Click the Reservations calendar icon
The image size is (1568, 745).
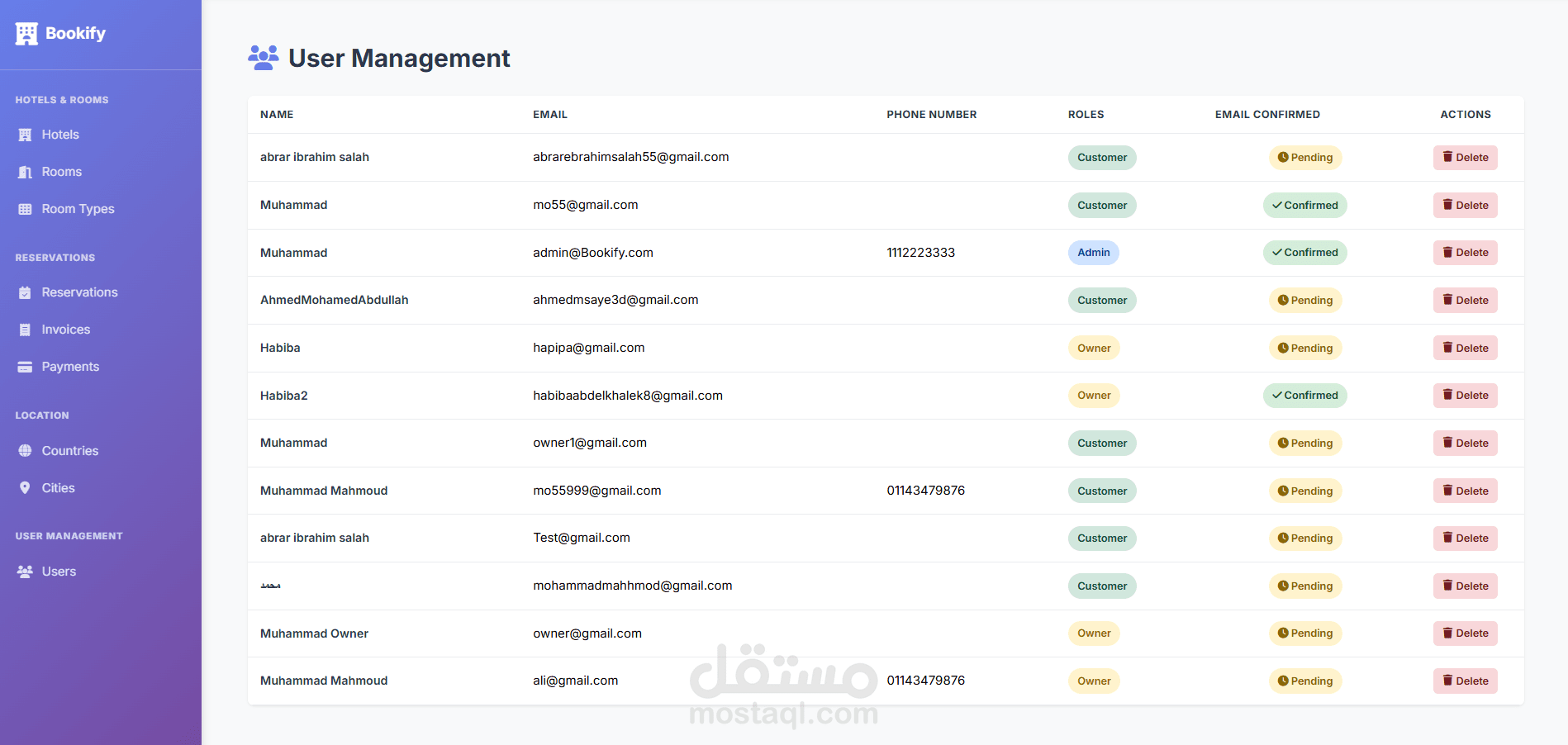click(25, 292)
